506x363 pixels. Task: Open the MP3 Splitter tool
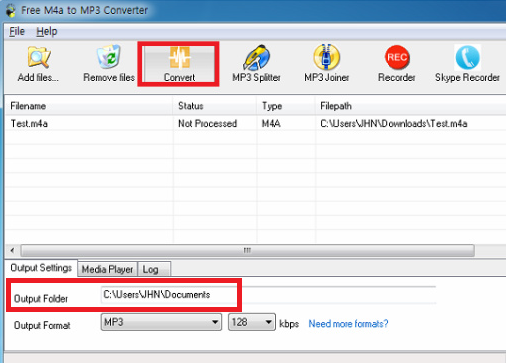click(256, 64)
